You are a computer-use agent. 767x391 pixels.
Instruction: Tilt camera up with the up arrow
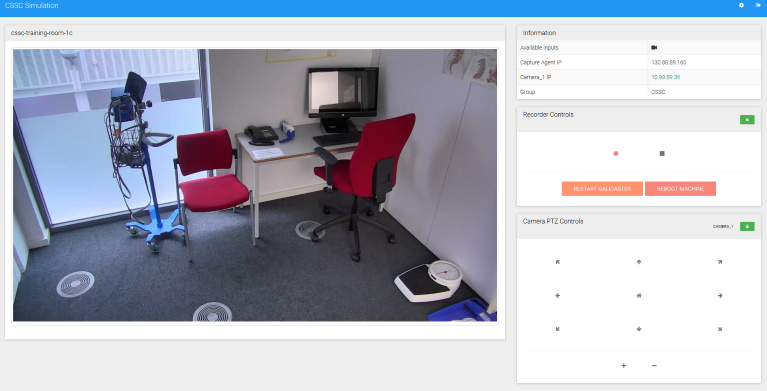(x=639, y=262)
